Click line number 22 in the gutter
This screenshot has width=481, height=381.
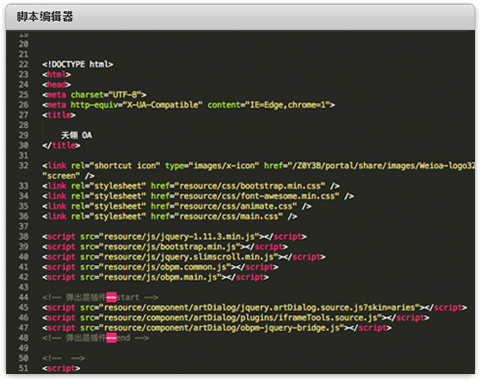[23, 64]
